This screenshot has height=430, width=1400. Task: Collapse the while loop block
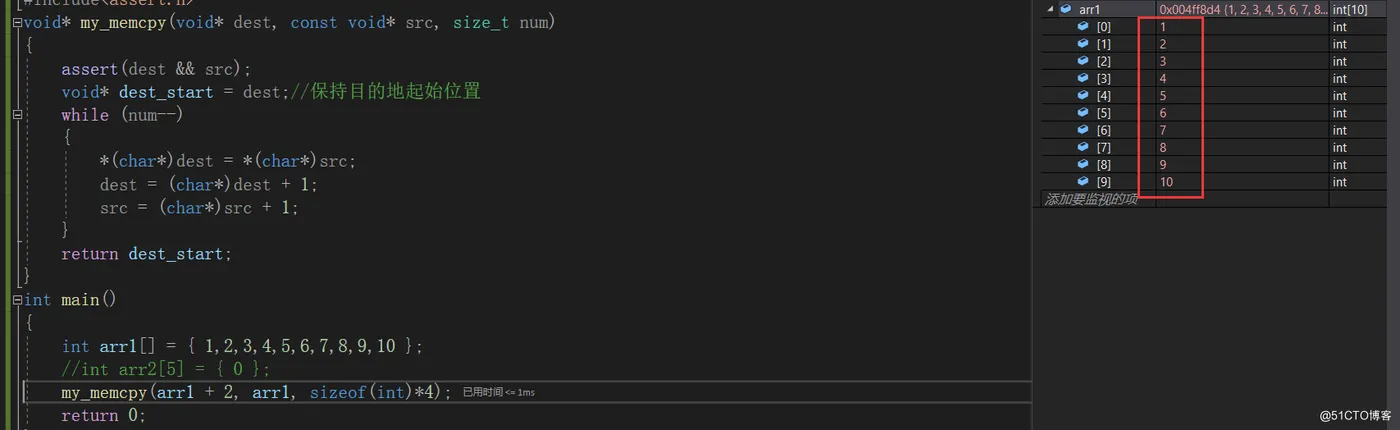point(17,115)
